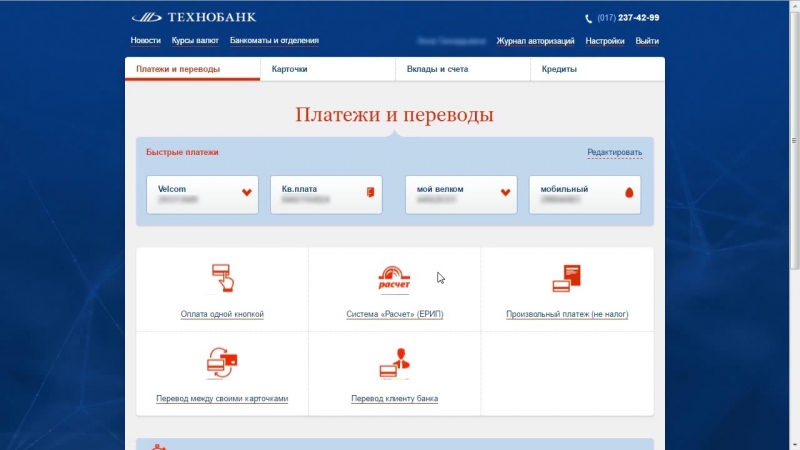Viewport: 800px width, 450px height.
Task: Click the heart icon on Velcom tile
Action: click(247, 193)
